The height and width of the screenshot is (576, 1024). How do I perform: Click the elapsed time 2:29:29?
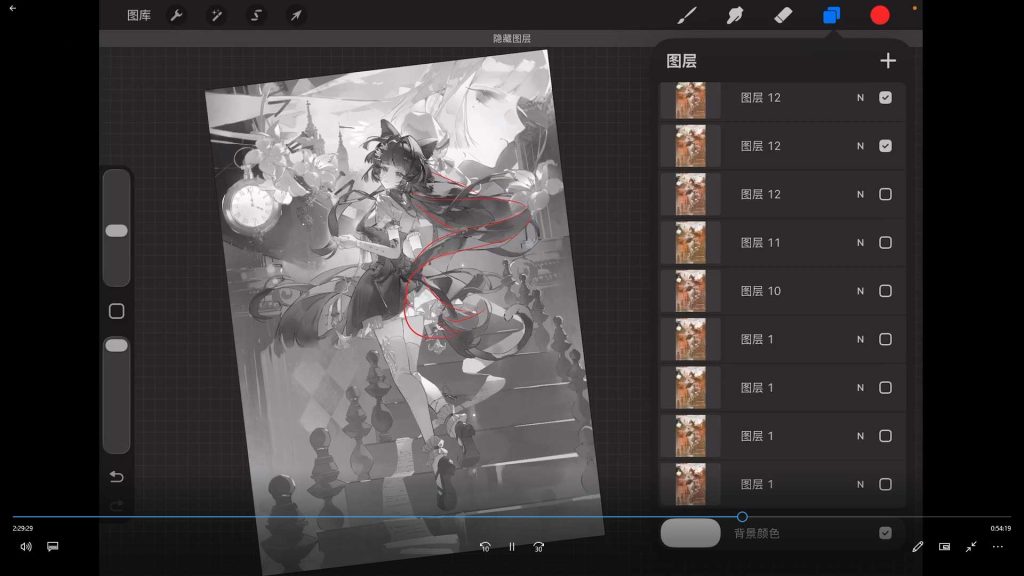pos(22,528)
